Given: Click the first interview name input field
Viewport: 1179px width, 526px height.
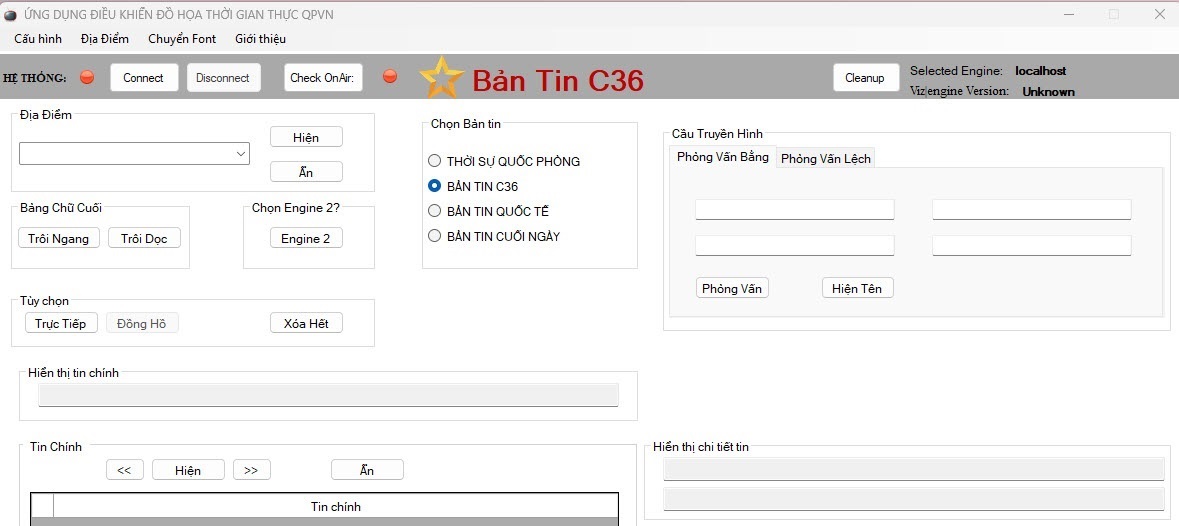Looking at the screenshot, I should (x=794, y=210).
